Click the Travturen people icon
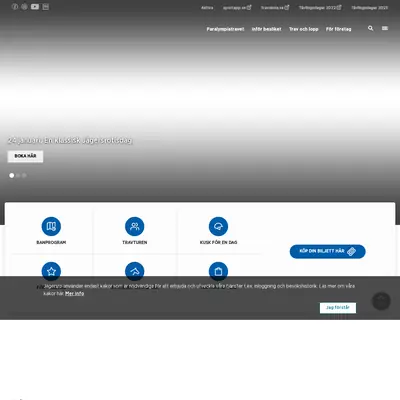This screenshot has width=400, height=400. (135, 226)
